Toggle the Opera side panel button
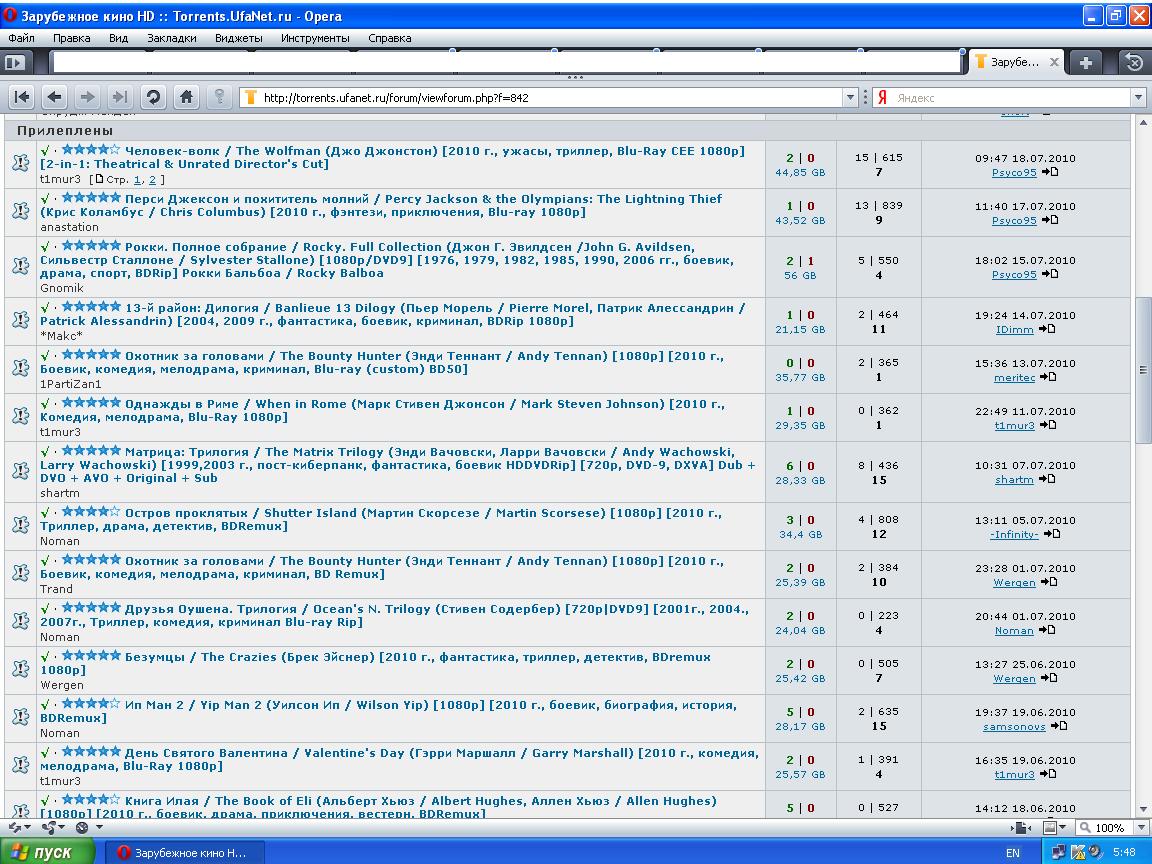The width and height of the screenshot is (1152, 864). 15,62
